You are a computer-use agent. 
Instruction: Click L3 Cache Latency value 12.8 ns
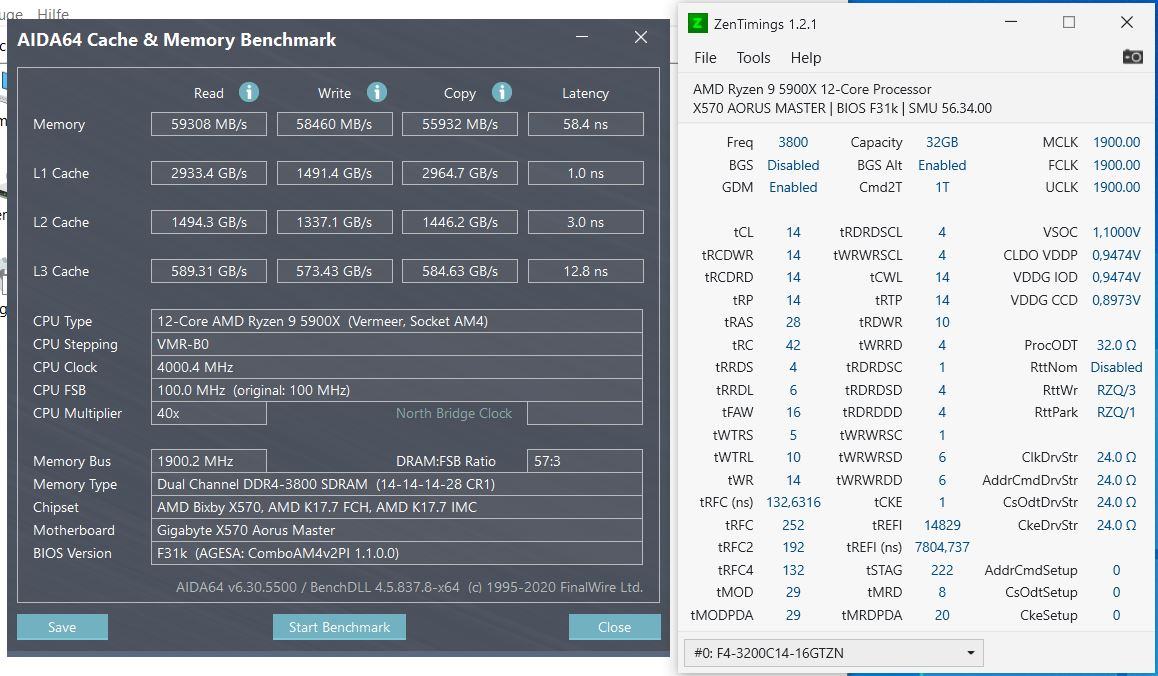pyautogui.click(x=586, y=271)
